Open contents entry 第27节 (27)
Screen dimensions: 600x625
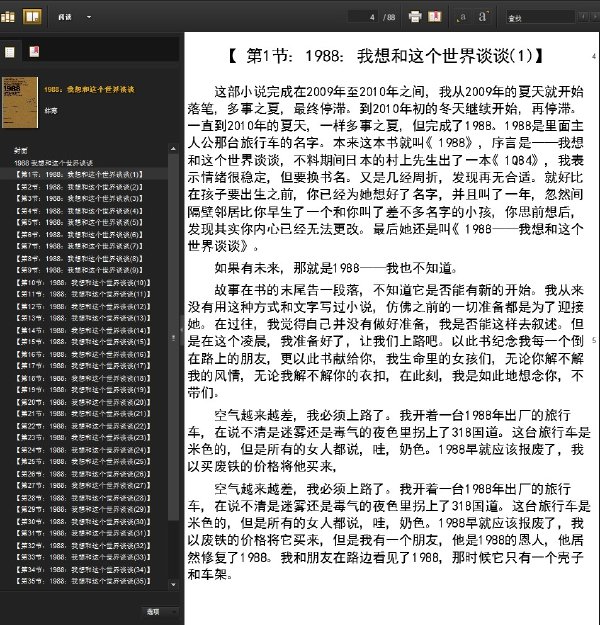[x=83, y=485]
